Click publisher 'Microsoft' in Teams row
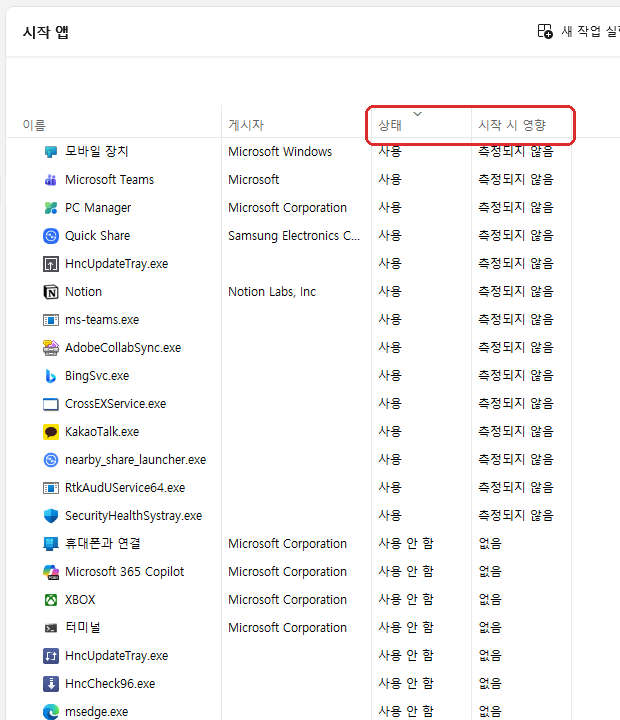 point(254,180)
